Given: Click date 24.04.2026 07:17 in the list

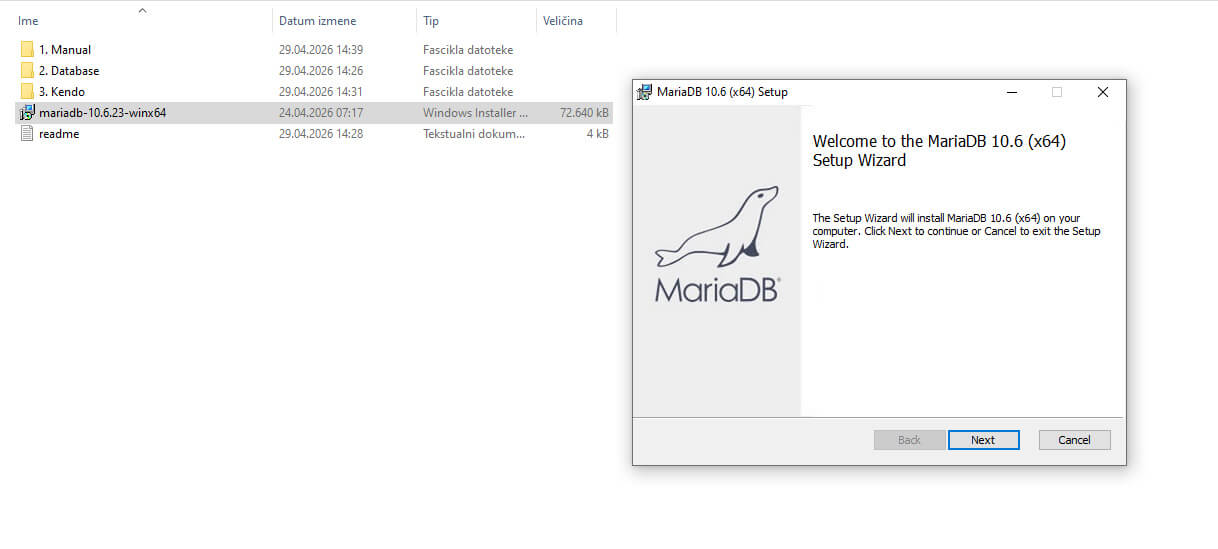Looking at the screenshot, I should pos(321,113).
